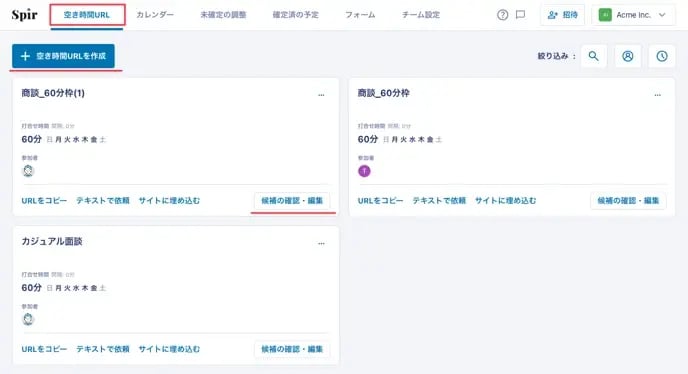Click the purple participant avatar

coord(364,171)
